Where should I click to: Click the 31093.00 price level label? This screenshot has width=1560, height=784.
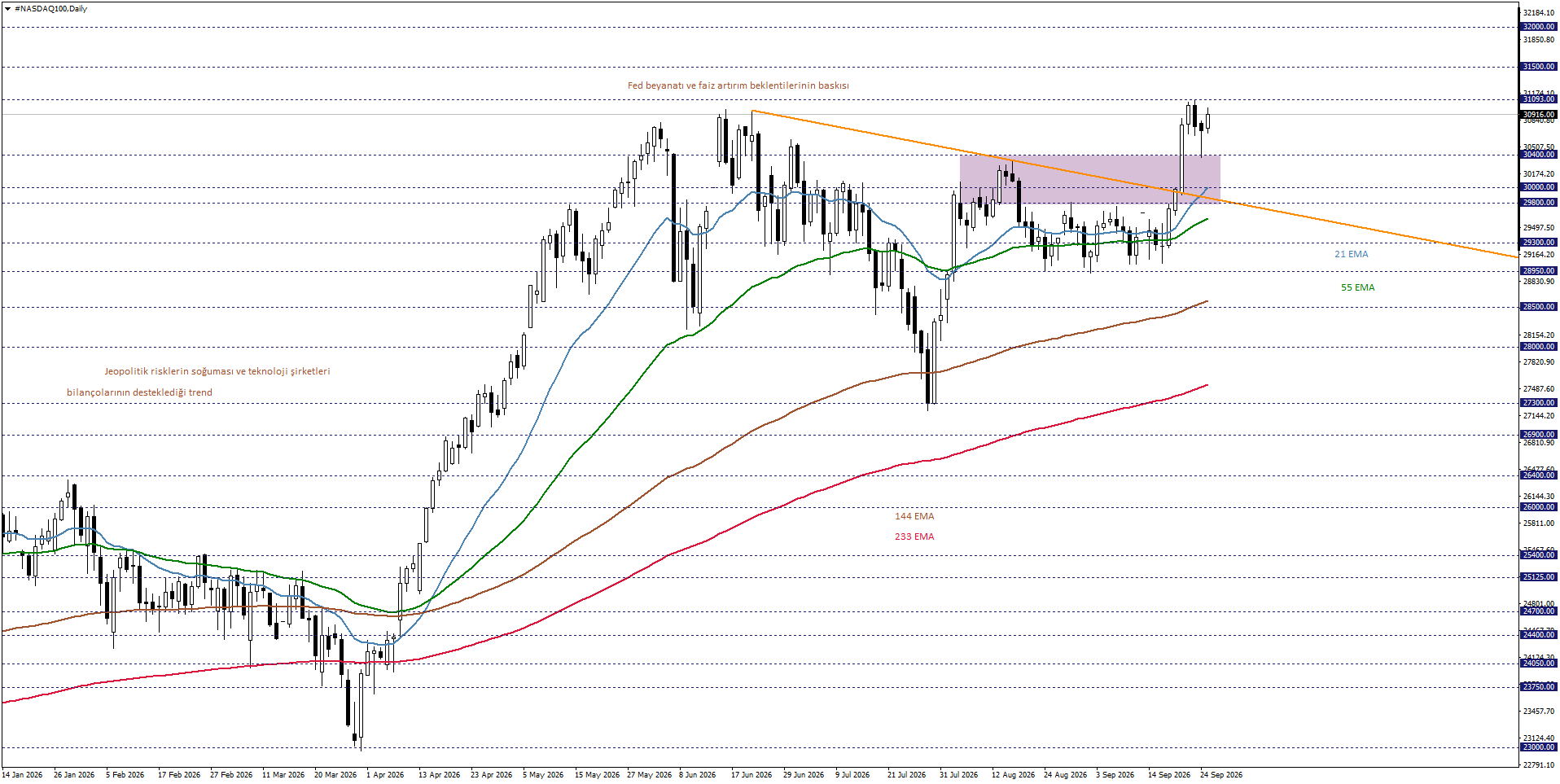tap(1538, 99)
